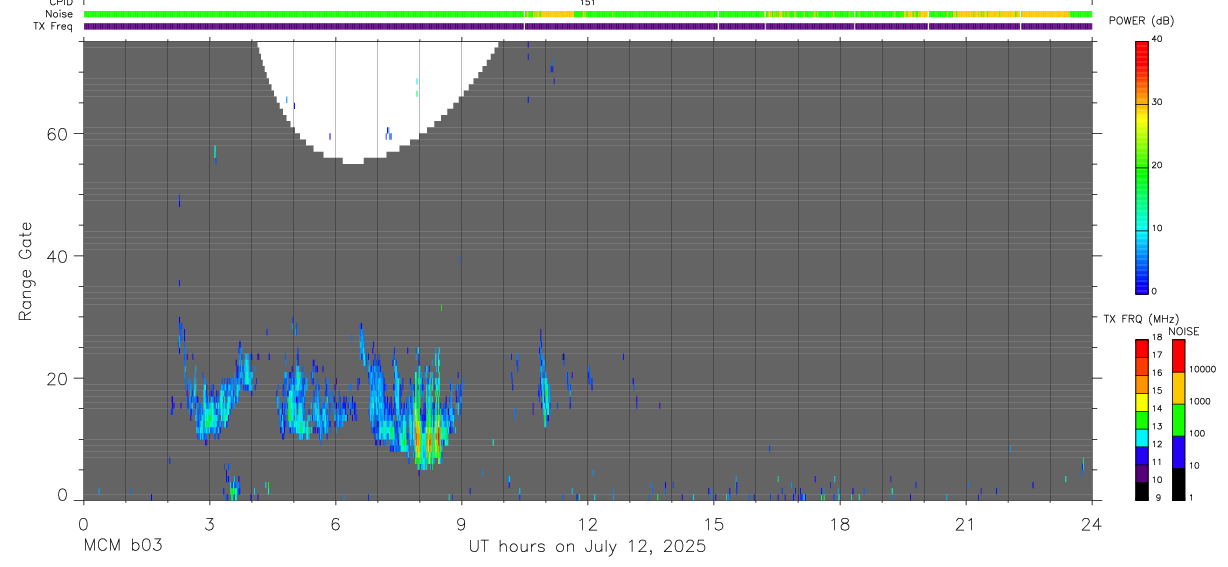Click the 12 tick on the UT hours axis
Screen dimensions: 1228x567
588,524
